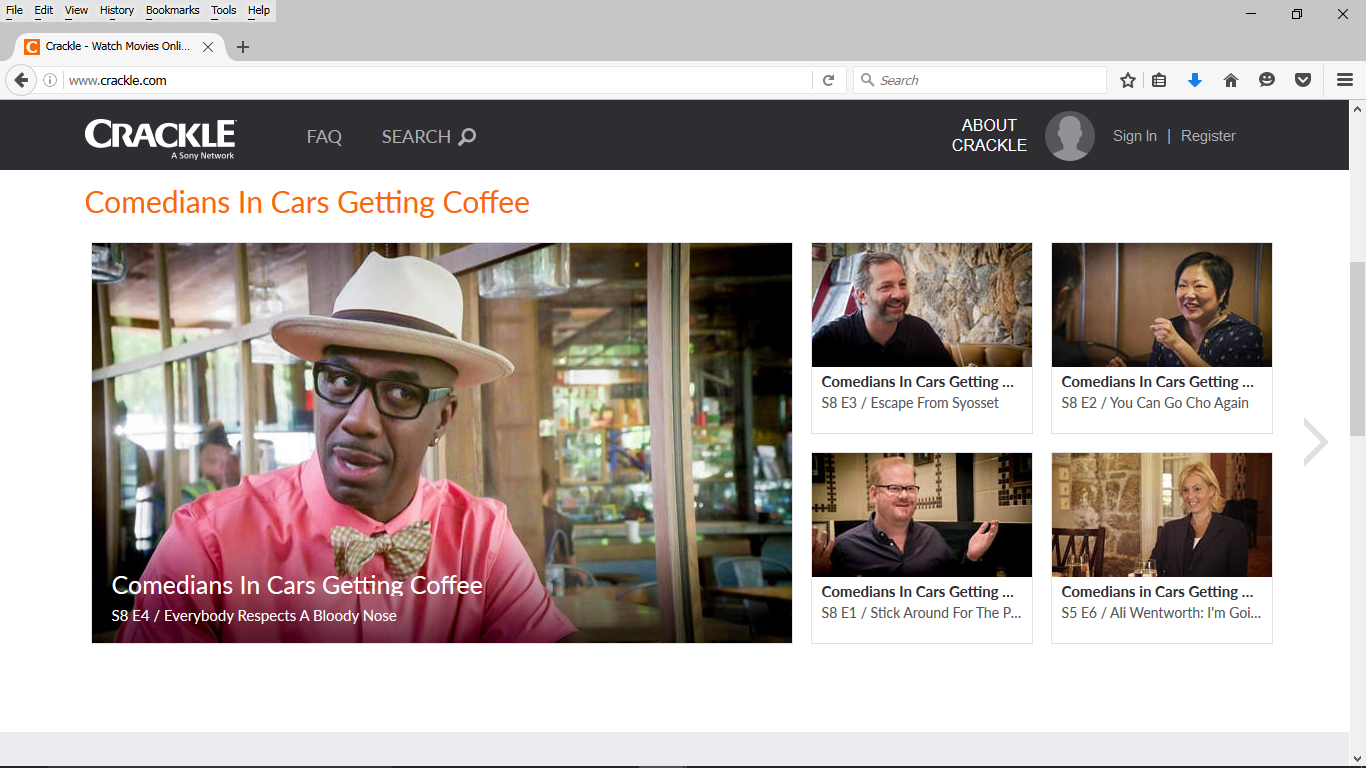This screenshot has width=1366, height=768.
Task: Open site information icon in address bar
Action: 50,80
